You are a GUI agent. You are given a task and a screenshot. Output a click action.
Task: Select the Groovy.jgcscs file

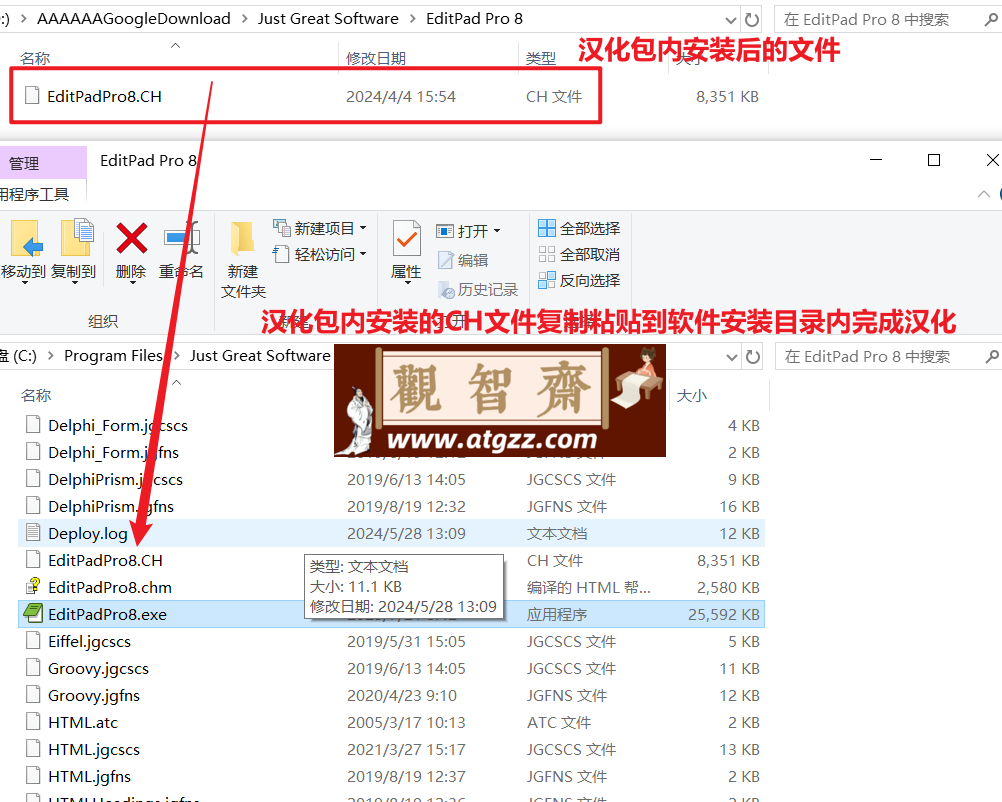98,668
